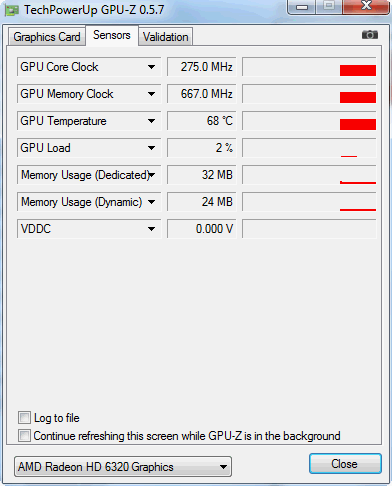Image resolution: width=392 pixels, height=486 pixels.
Task: Open the GPU Temperature sensor dropdown
Action: point(152,121)
